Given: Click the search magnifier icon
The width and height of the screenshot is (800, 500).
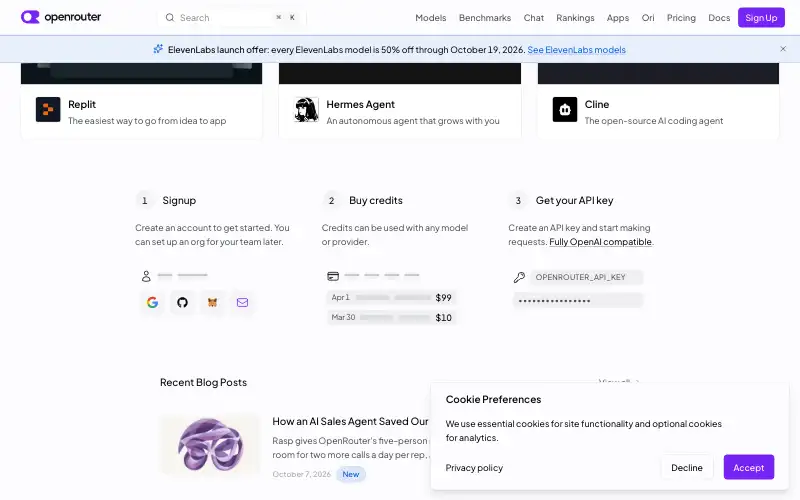Looking at the screenshot, I should pyautogui.click(x=170, y=18).
